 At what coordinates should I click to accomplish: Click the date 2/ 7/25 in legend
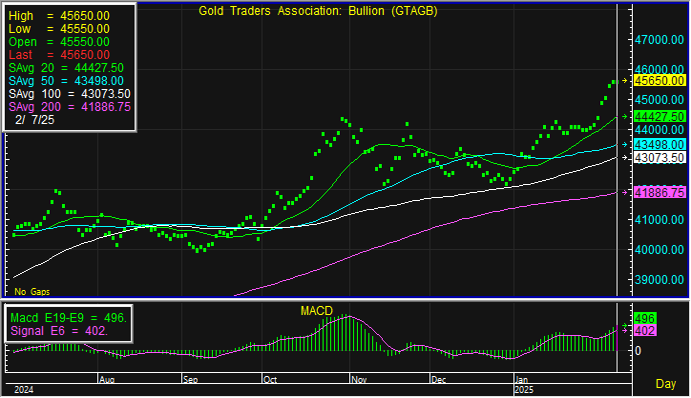(x=34, y=120)
